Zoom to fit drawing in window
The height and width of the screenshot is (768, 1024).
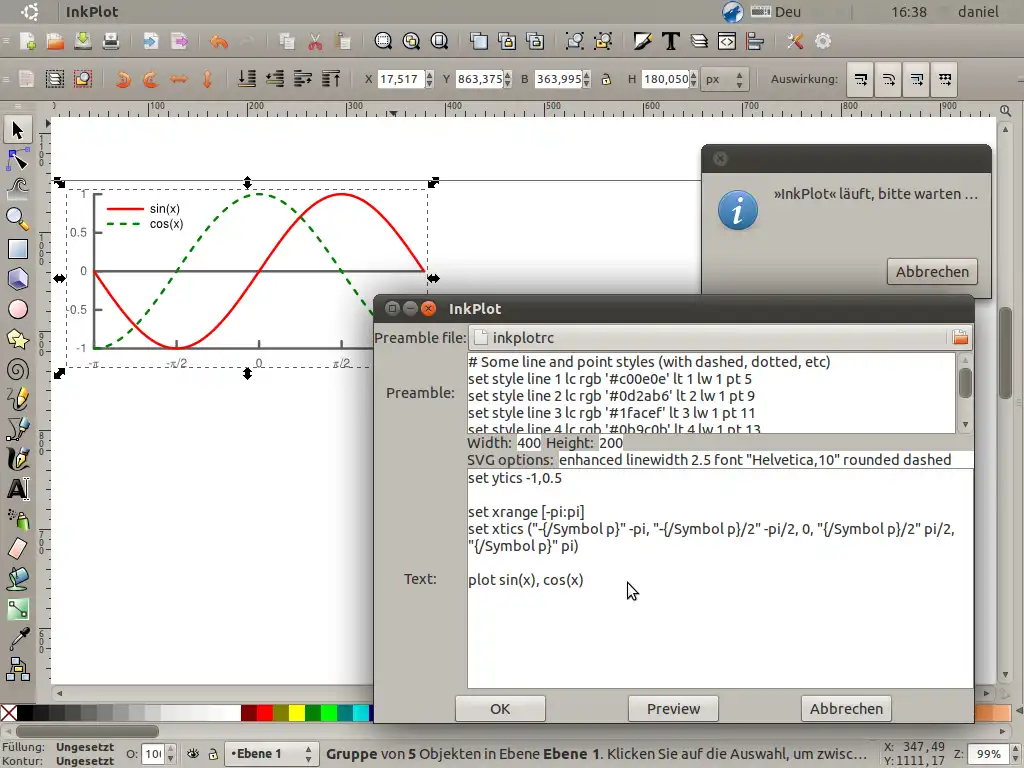(411, 42)
